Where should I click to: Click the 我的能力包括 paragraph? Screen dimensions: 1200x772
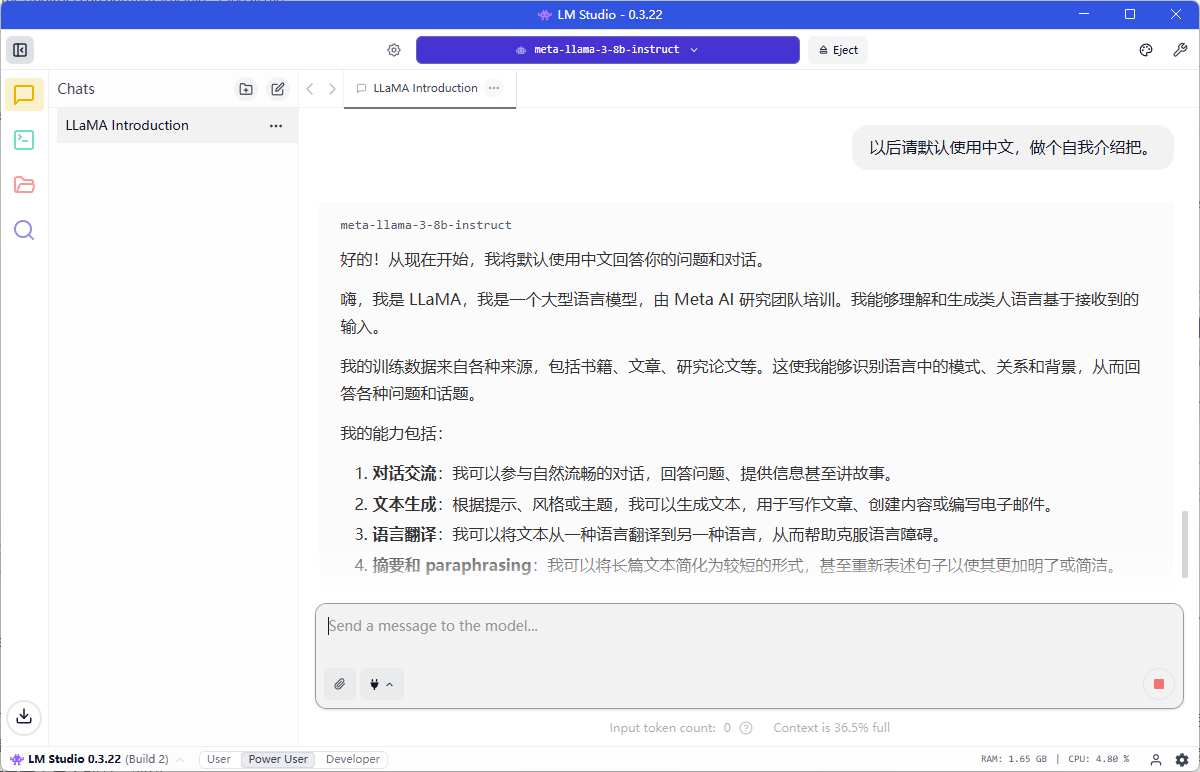[x=391, y=434]
